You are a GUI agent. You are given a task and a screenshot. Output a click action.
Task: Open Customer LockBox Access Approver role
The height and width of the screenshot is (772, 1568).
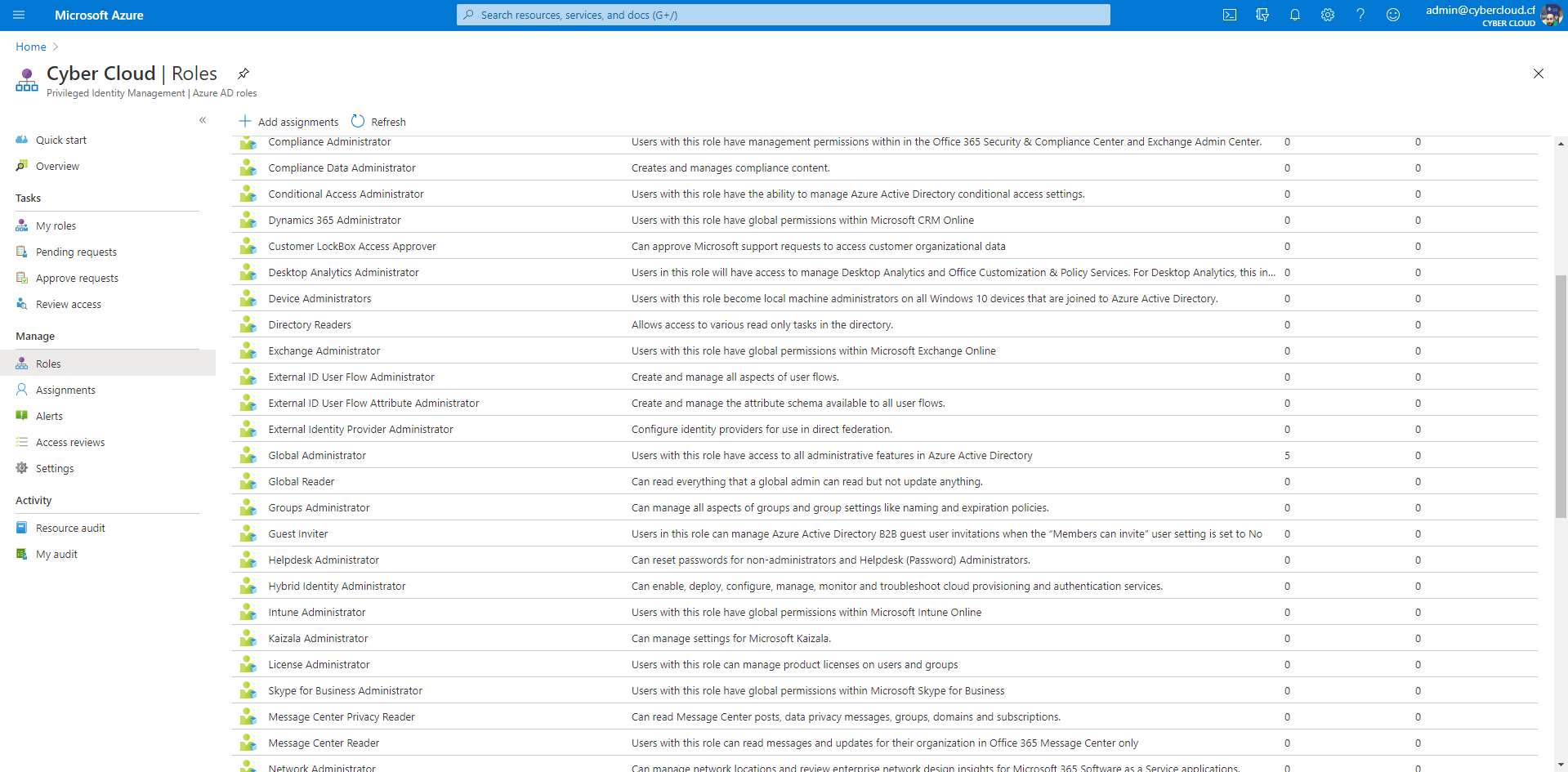[352, 246]
